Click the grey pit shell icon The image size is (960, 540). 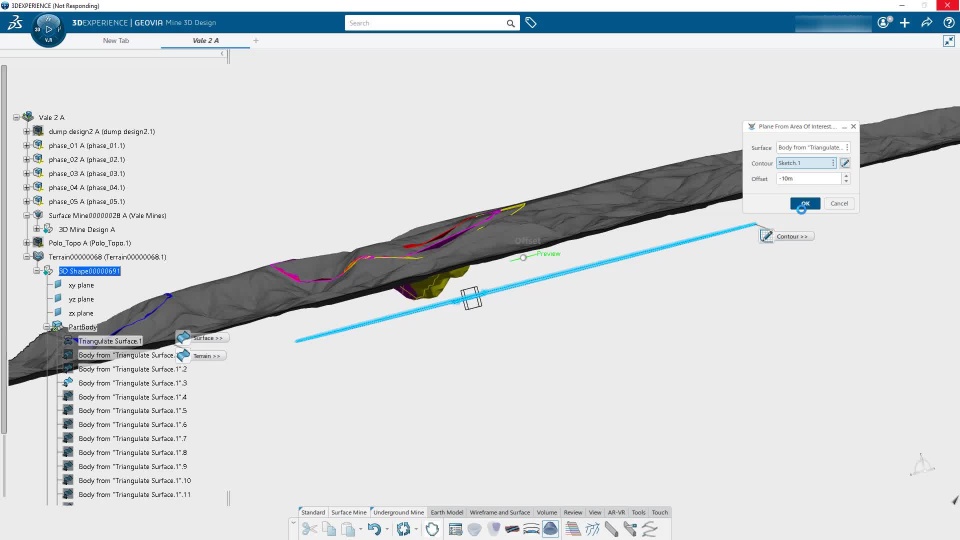pos(474,529)
